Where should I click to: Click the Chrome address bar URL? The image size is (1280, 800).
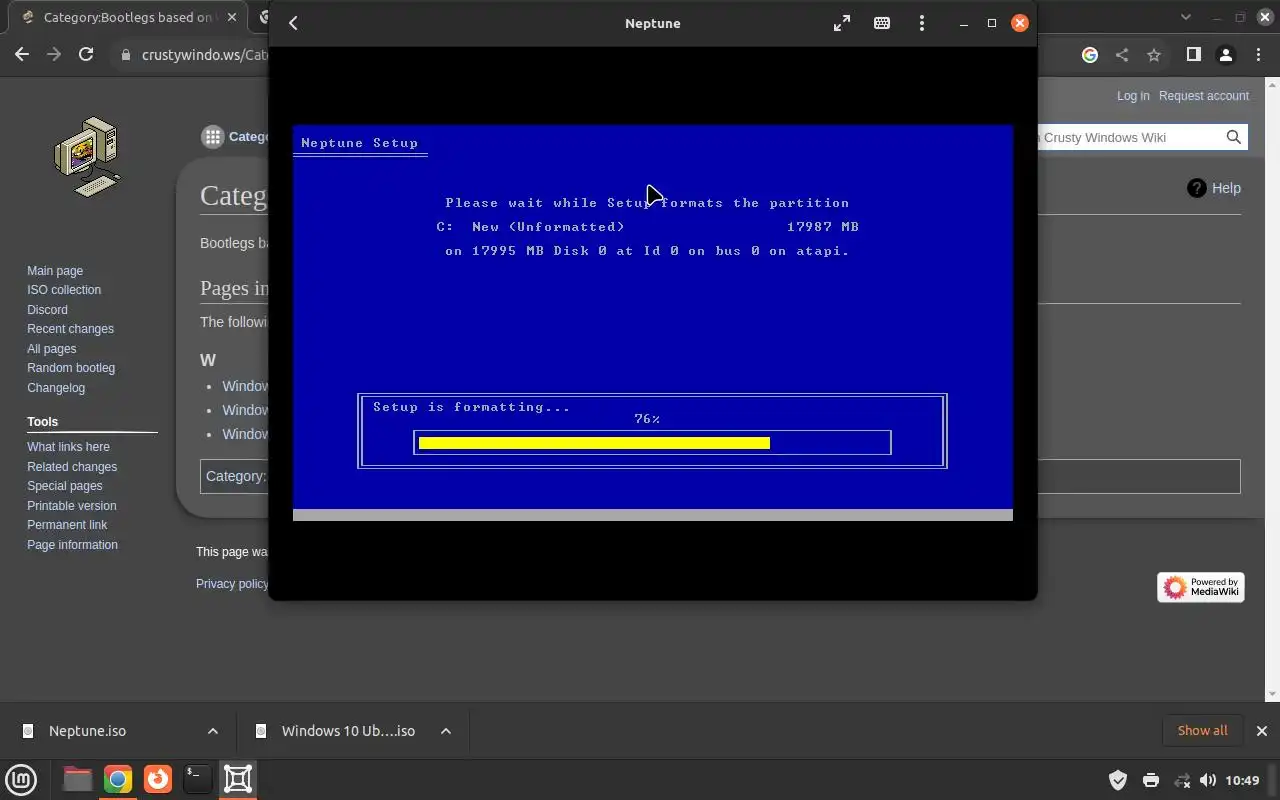[x=205, y=55]
